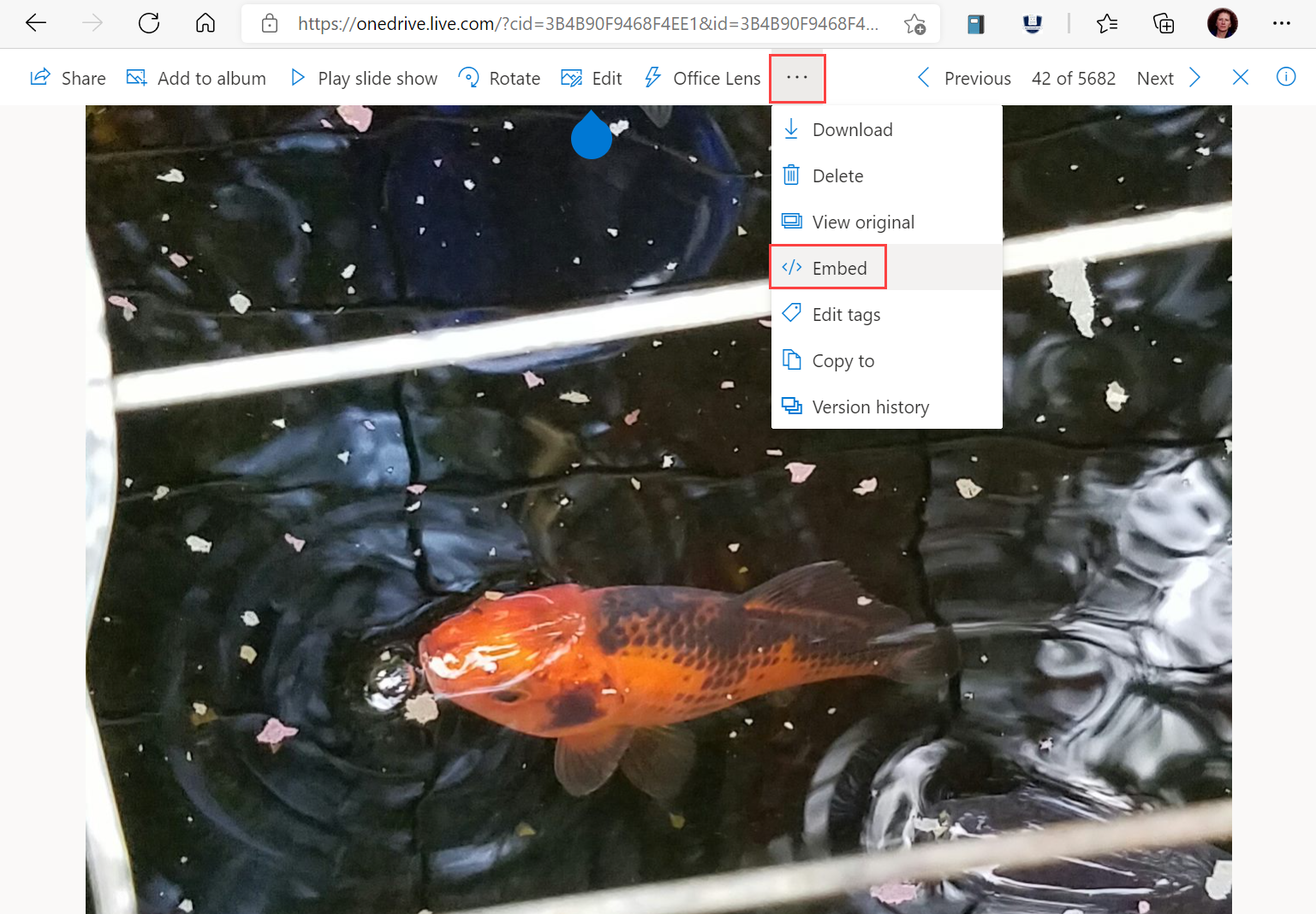Choose Delete from the menu
1316x914 pixels.
[x=887, y=175]
